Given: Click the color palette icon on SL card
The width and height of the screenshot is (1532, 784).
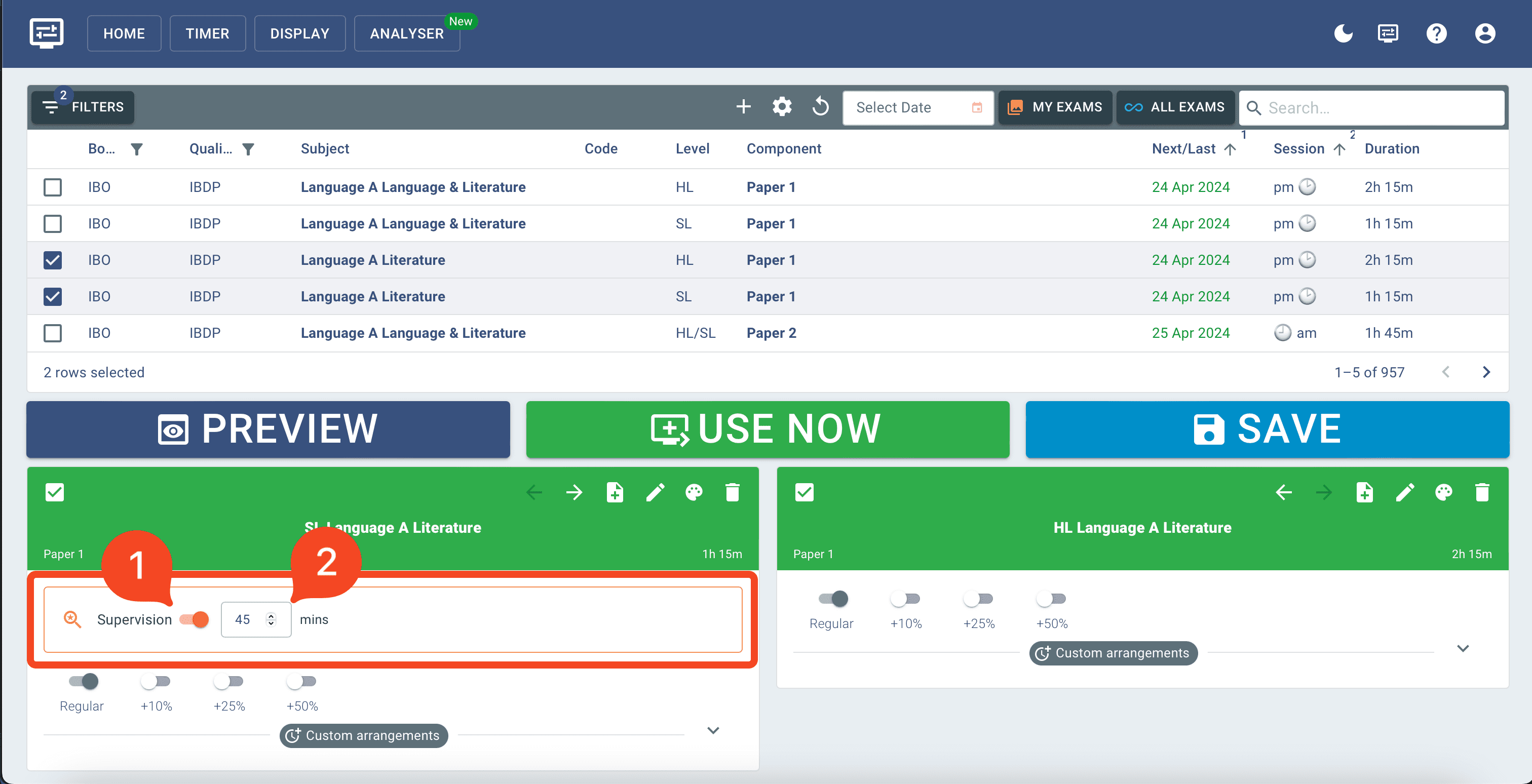Looking at the screenshot, I should tap(694, 491).
